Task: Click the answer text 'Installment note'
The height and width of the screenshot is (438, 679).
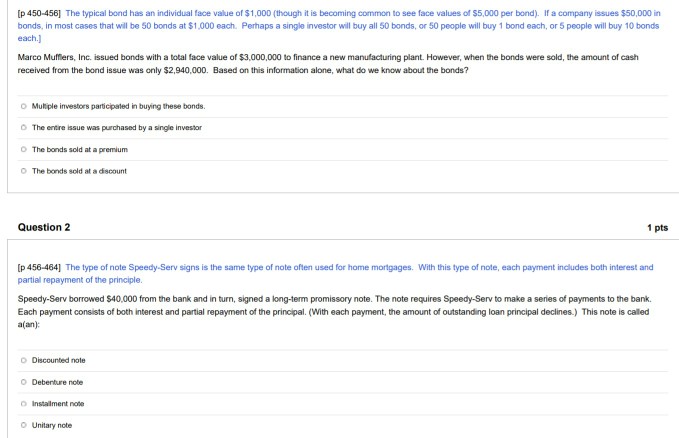Action: (58, 404)
